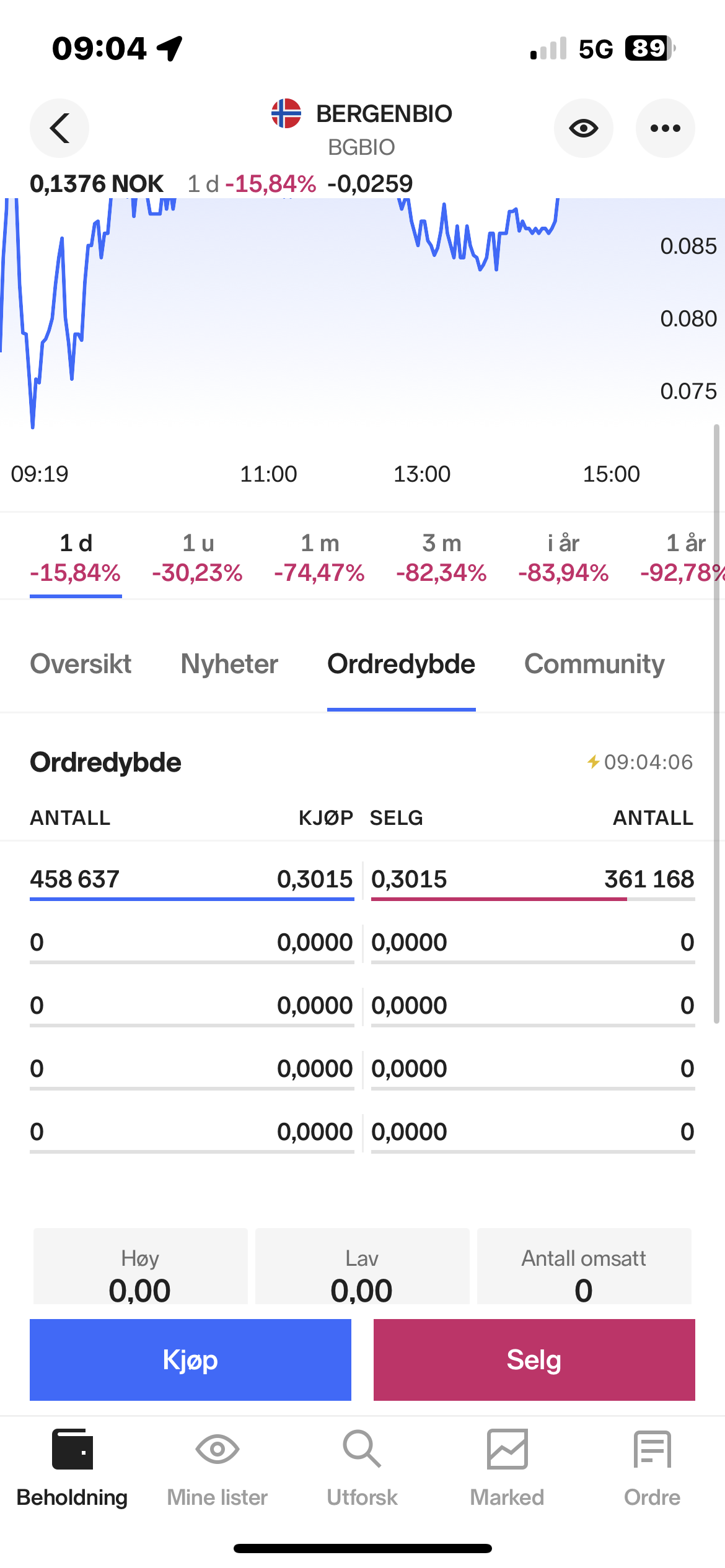Open the three-dot more options menu
Viewport: 725px width, 1568px height.
(x=665, y=128)
